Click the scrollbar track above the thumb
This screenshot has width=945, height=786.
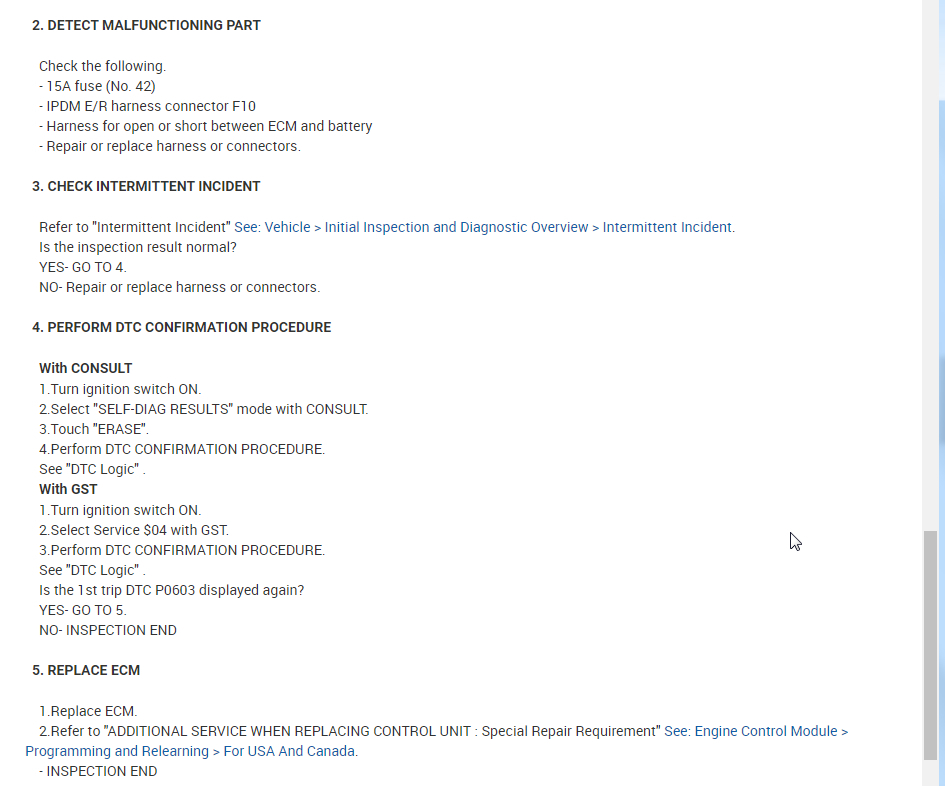click(931, 300)
